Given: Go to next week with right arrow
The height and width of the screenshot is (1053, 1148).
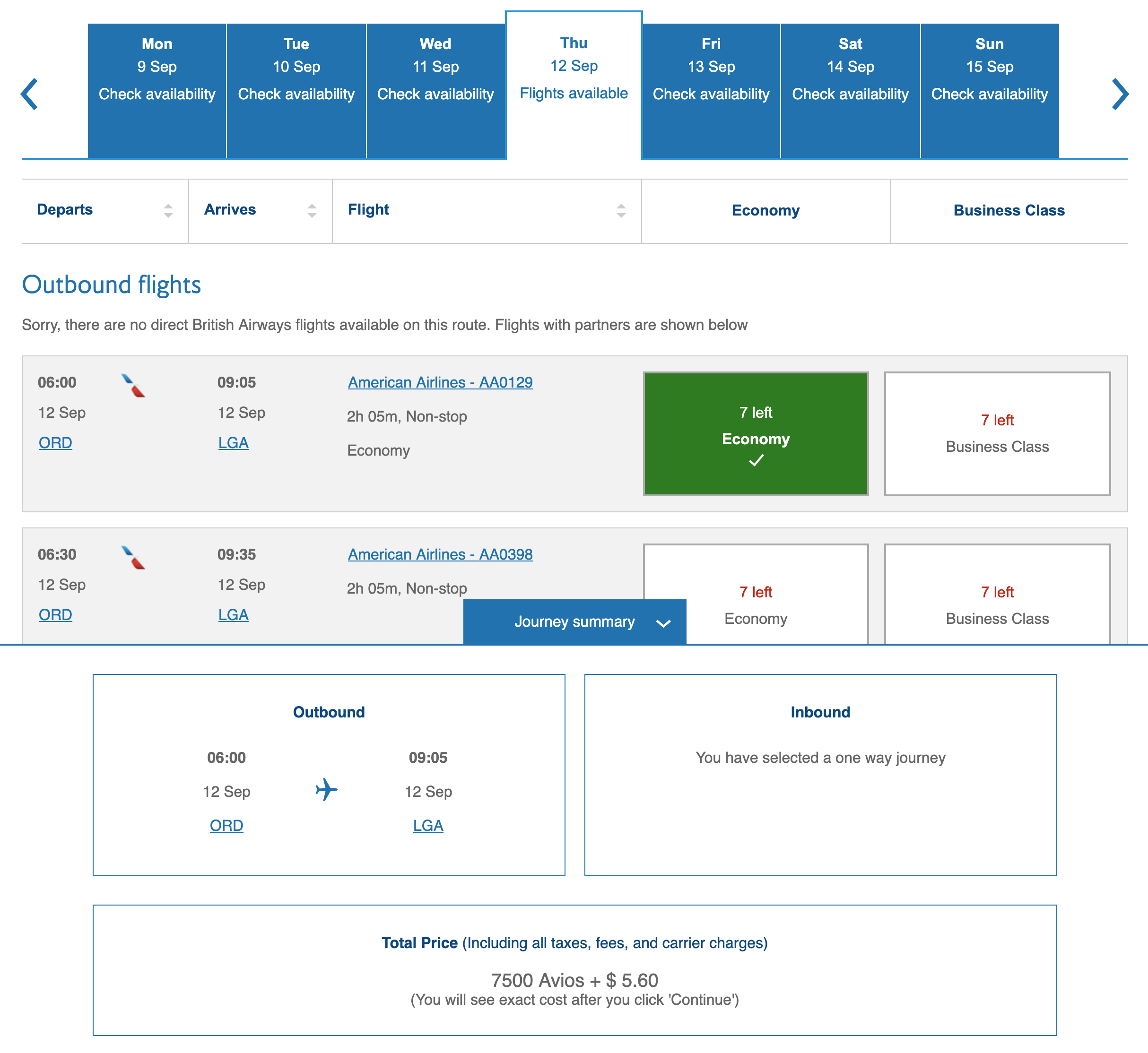Looking at the screenshot, I should 1120,94.
